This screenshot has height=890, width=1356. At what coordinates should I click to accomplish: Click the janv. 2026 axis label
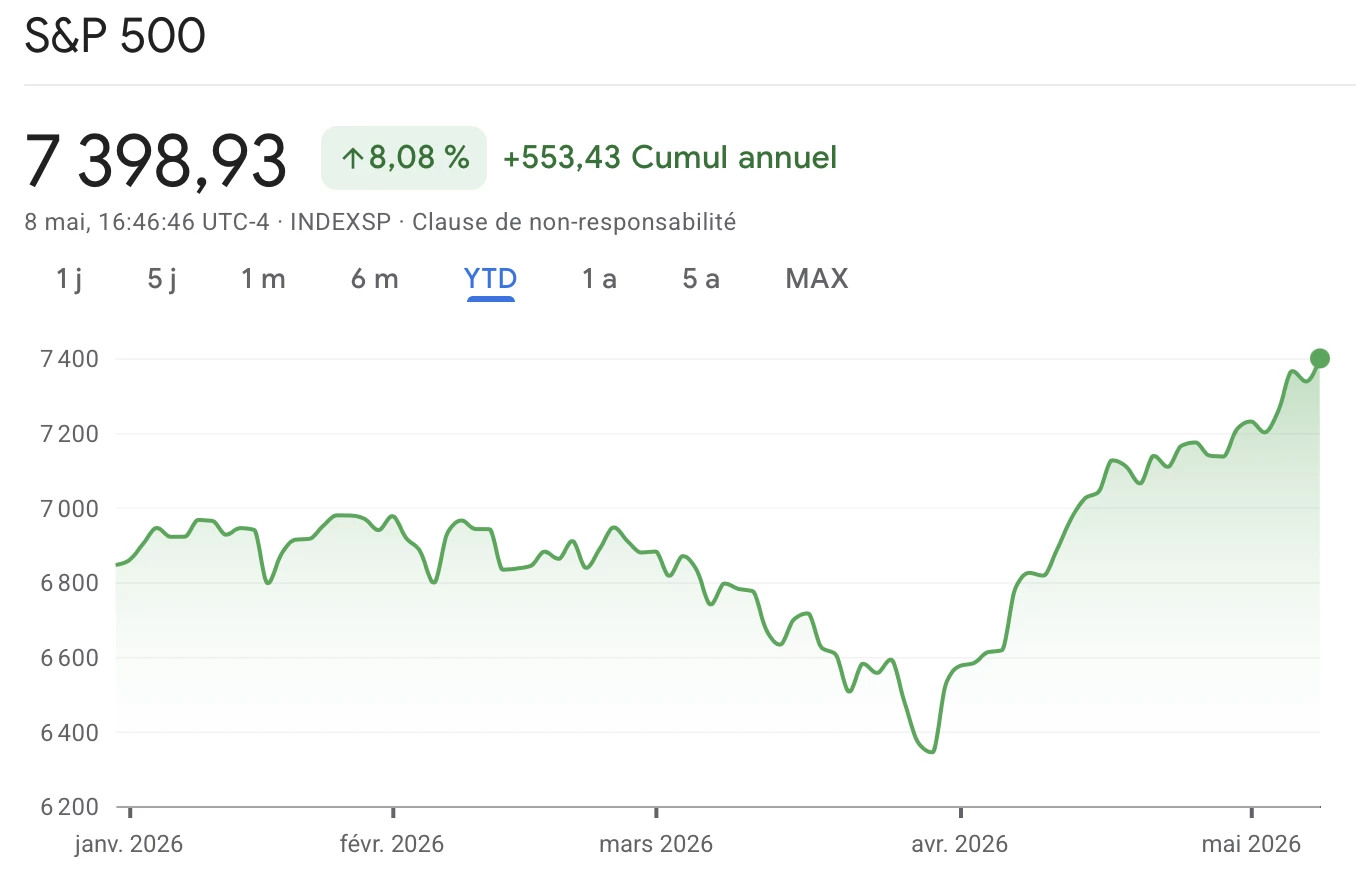(x=130, y=844)
